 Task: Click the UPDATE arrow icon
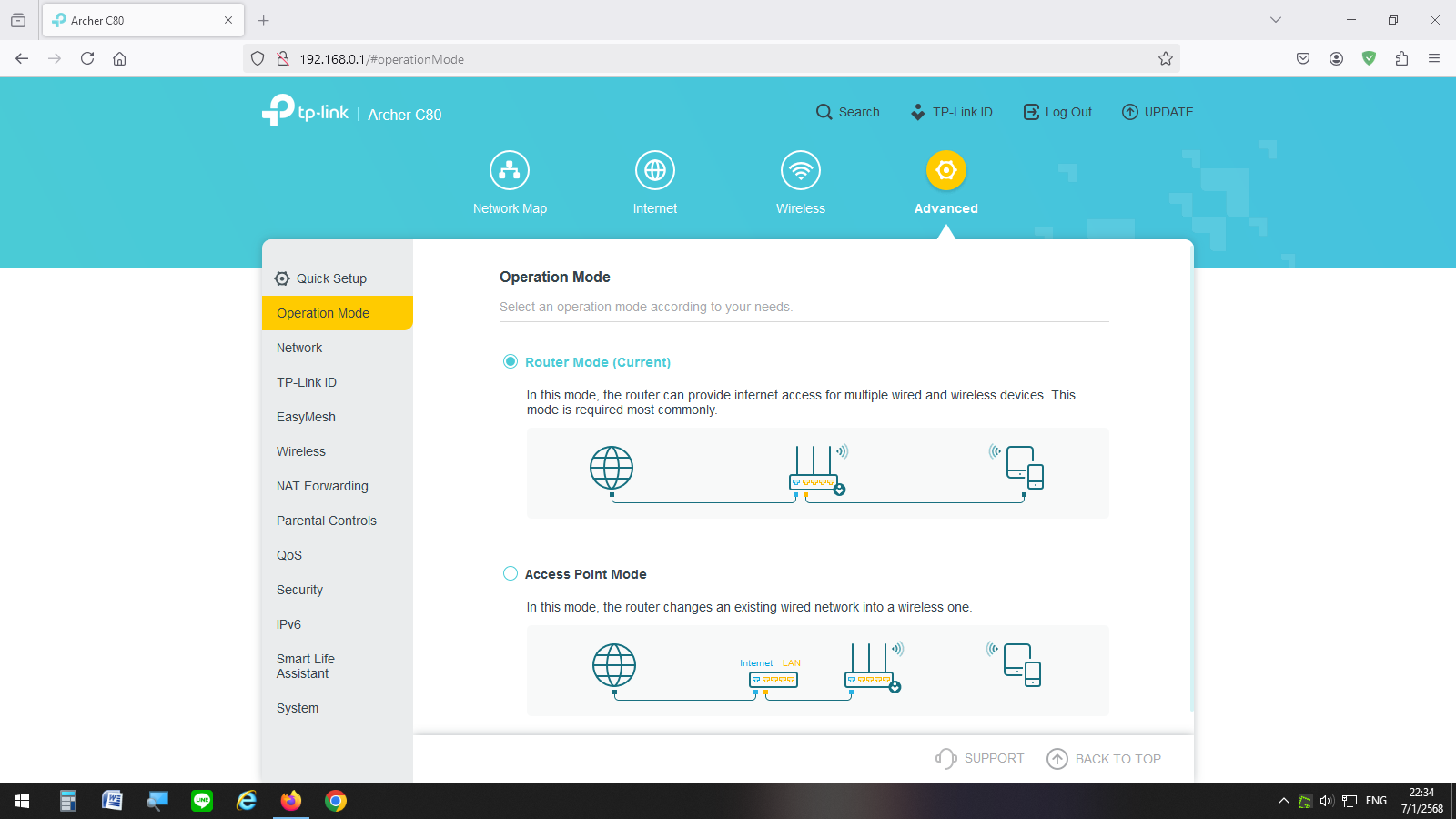(1130, 112)
